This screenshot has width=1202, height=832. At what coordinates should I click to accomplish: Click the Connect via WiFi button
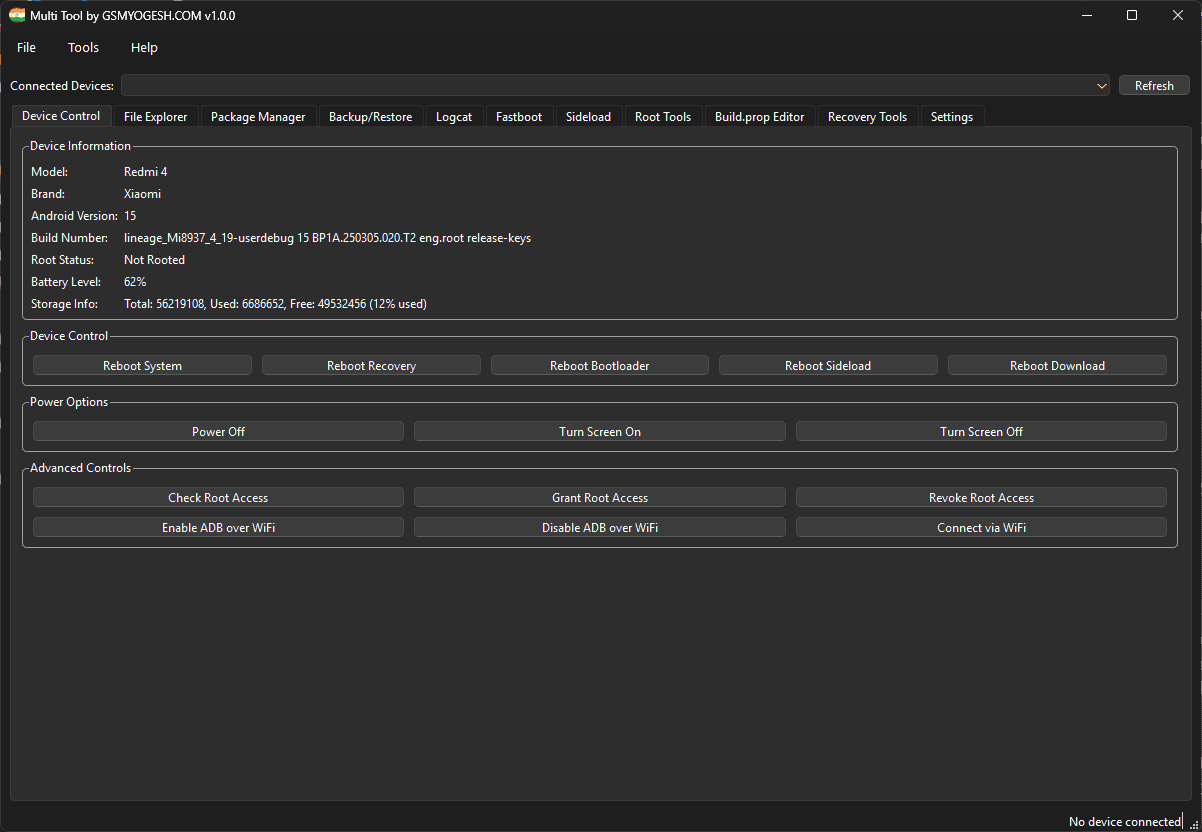click(981, 527)
